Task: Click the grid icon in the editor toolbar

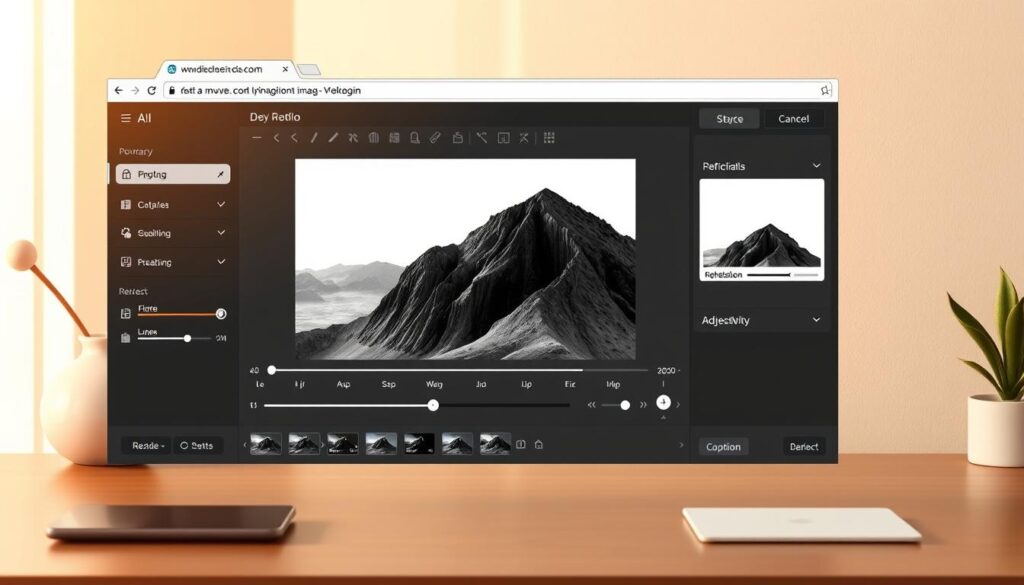Action: coord(549,138)
